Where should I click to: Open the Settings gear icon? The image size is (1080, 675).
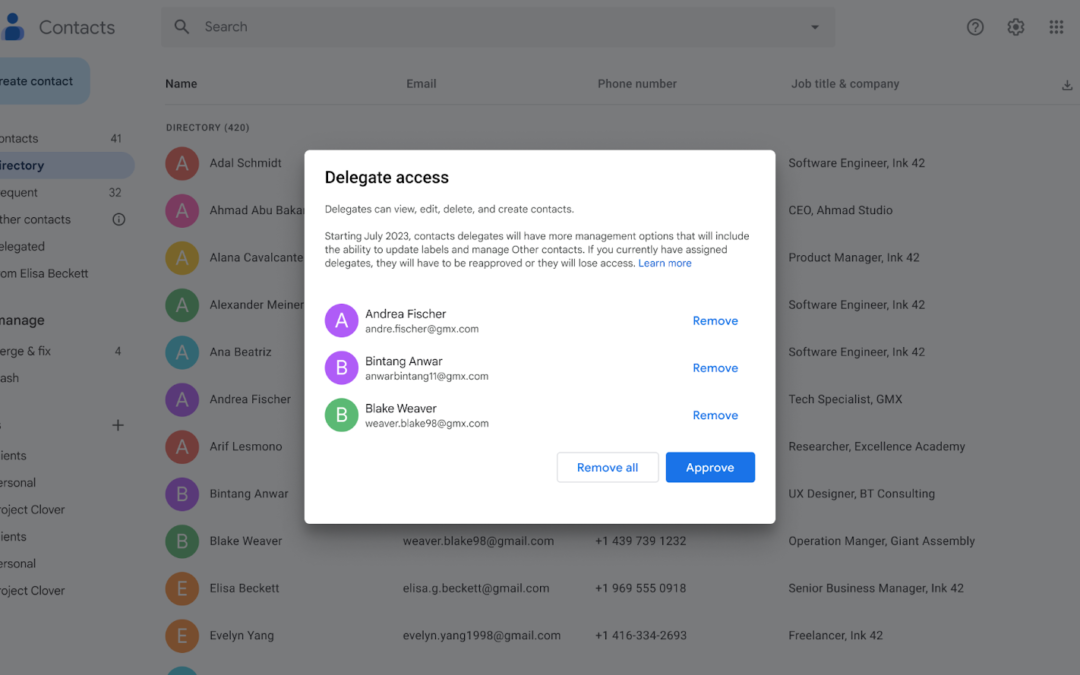pos(1015,27)
